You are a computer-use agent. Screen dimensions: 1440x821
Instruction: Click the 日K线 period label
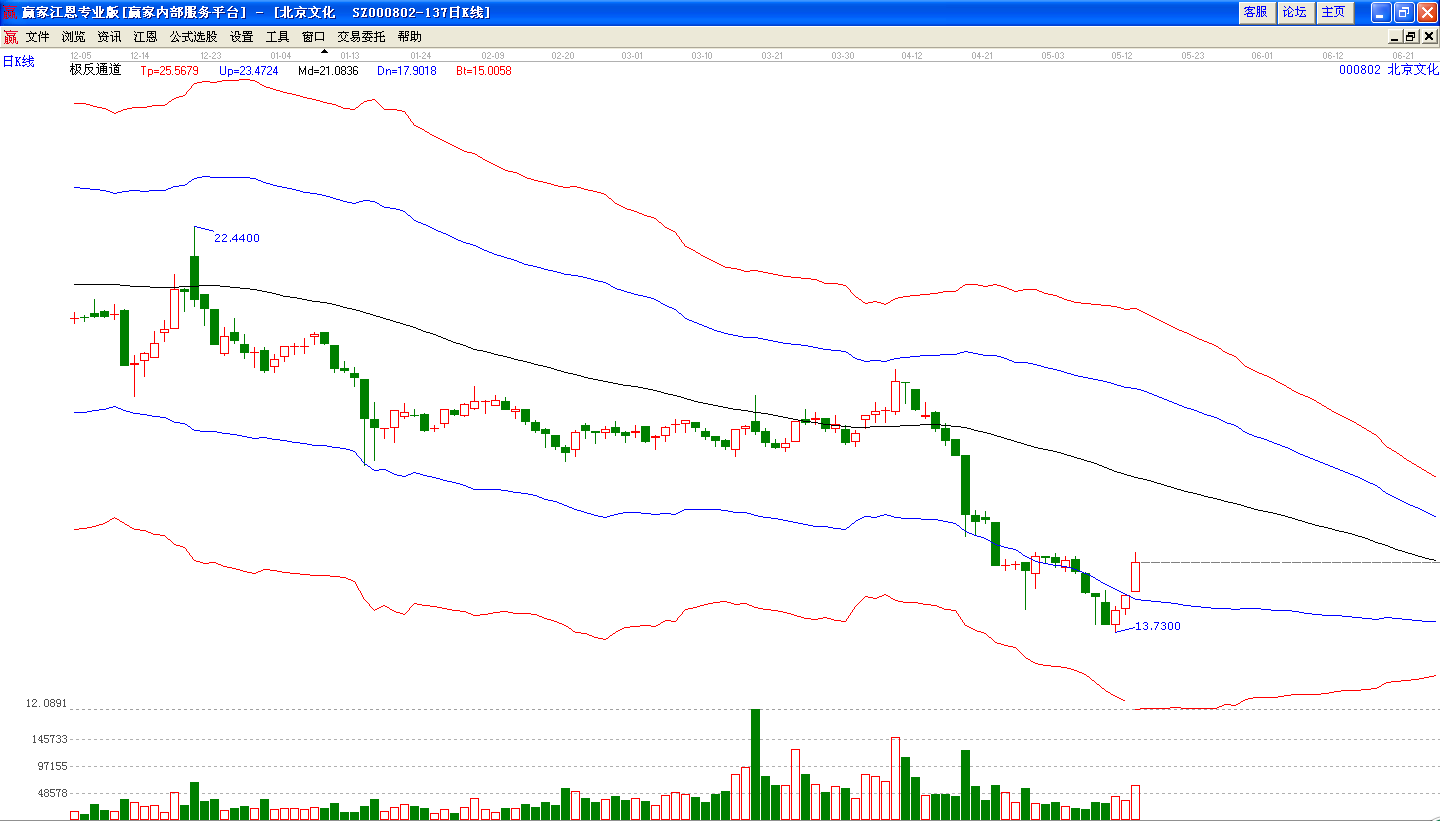(x=18, y=62)
